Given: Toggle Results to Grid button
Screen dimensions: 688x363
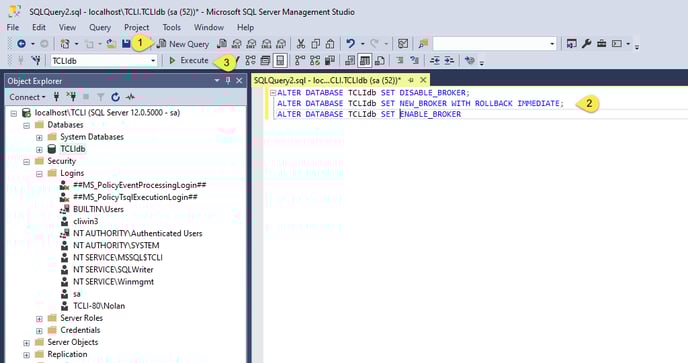Looking at the screenshot, I should pos(365,61).
